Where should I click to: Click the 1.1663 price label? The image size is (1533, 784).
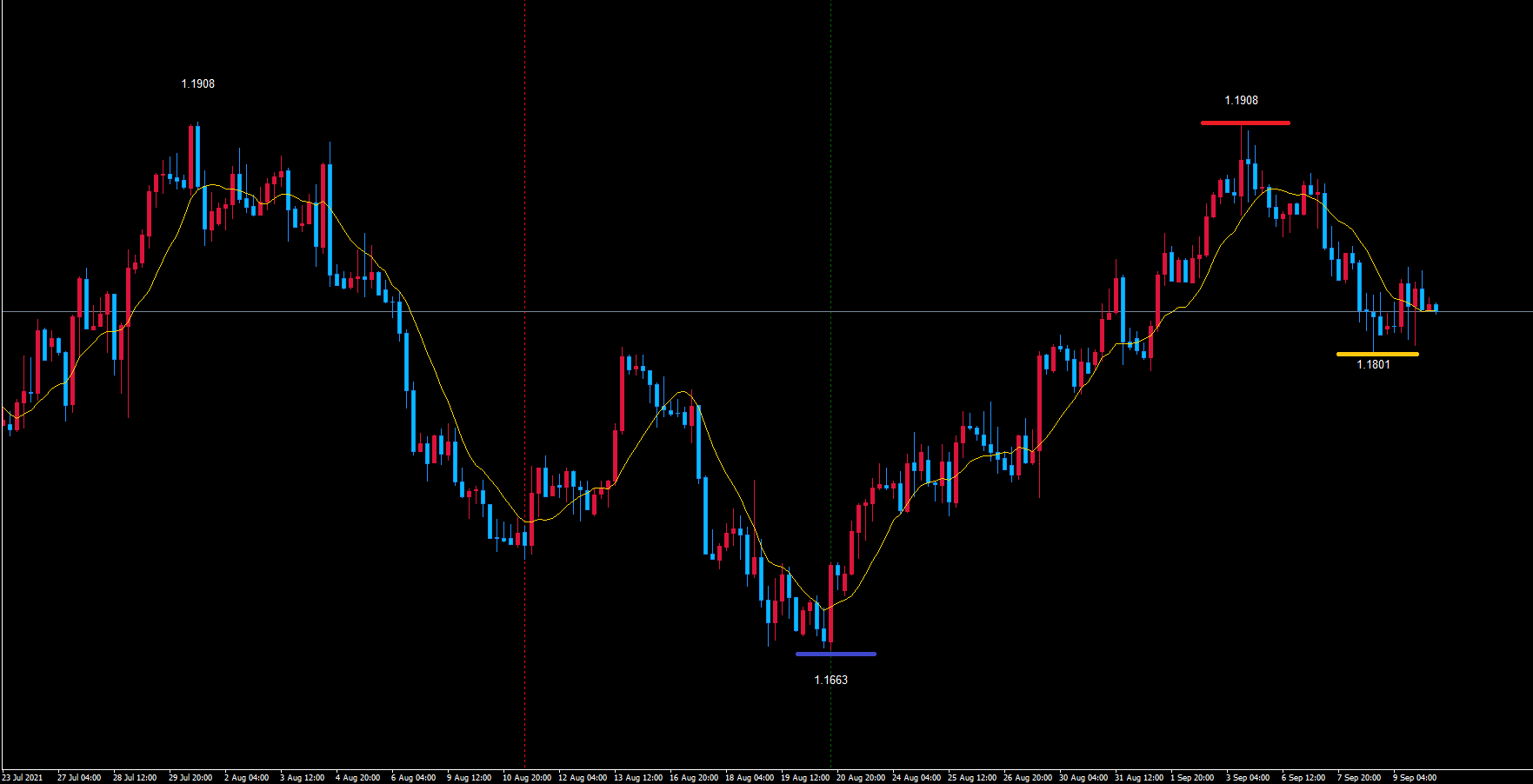[830, 680]
